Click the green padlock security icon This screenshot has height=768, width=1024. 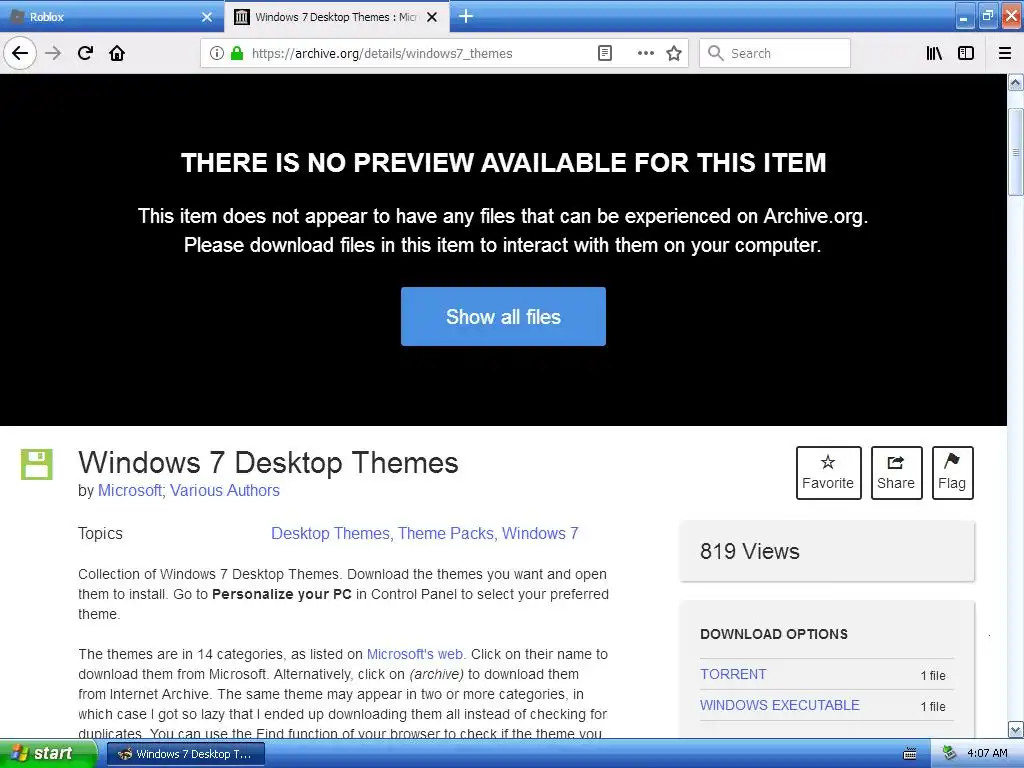click(237, 54)
